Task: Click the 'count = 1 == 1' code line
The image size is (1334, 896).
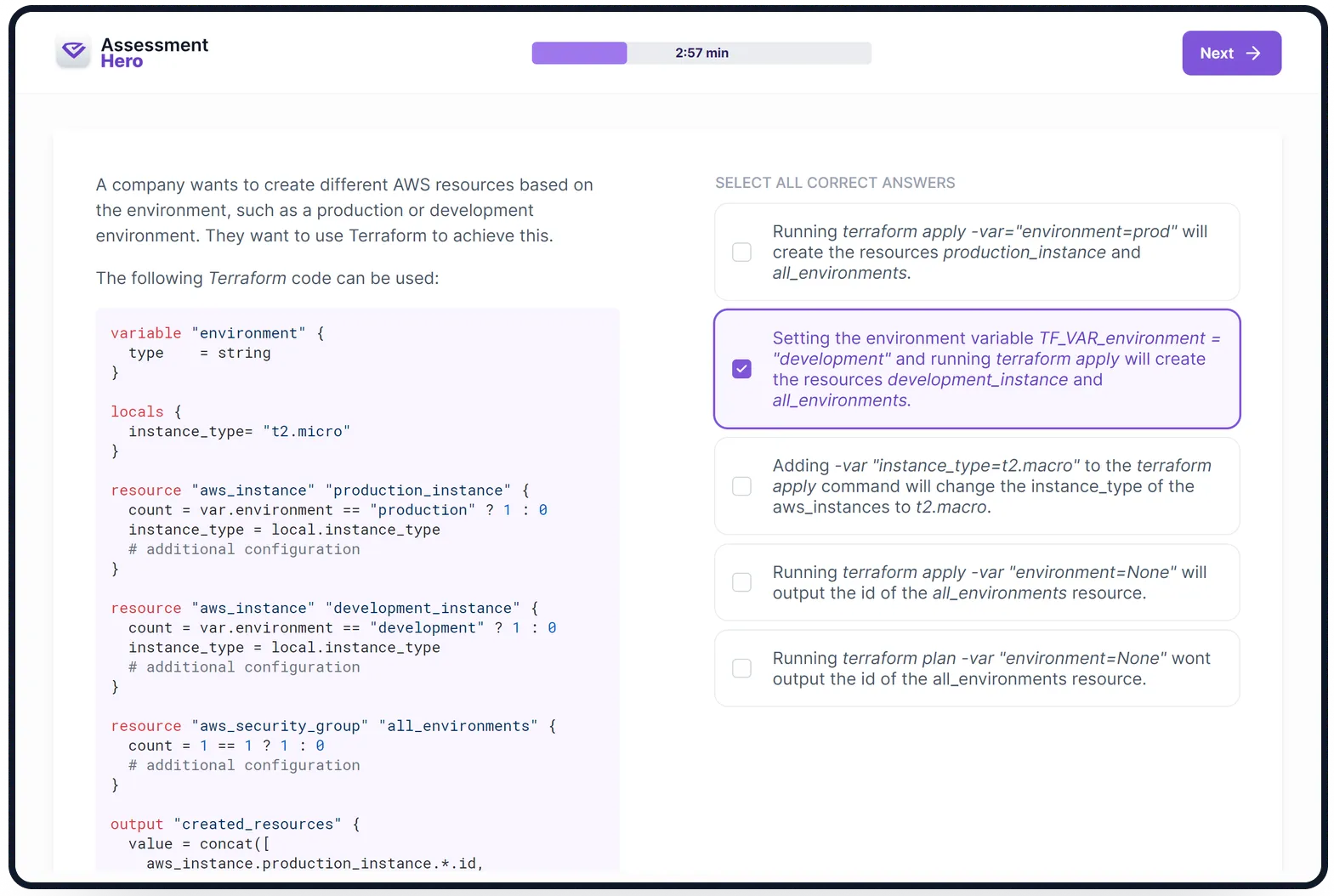Action: 226,746
